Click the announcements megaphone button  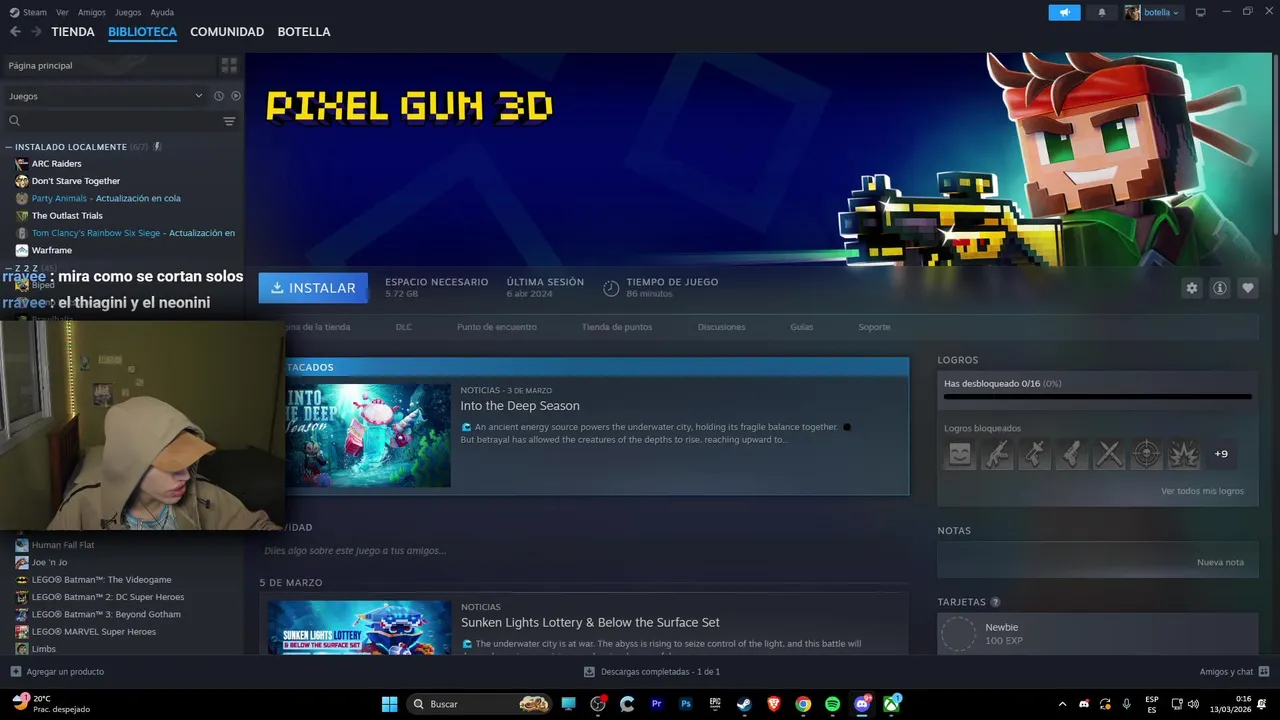coord(1064,12)
